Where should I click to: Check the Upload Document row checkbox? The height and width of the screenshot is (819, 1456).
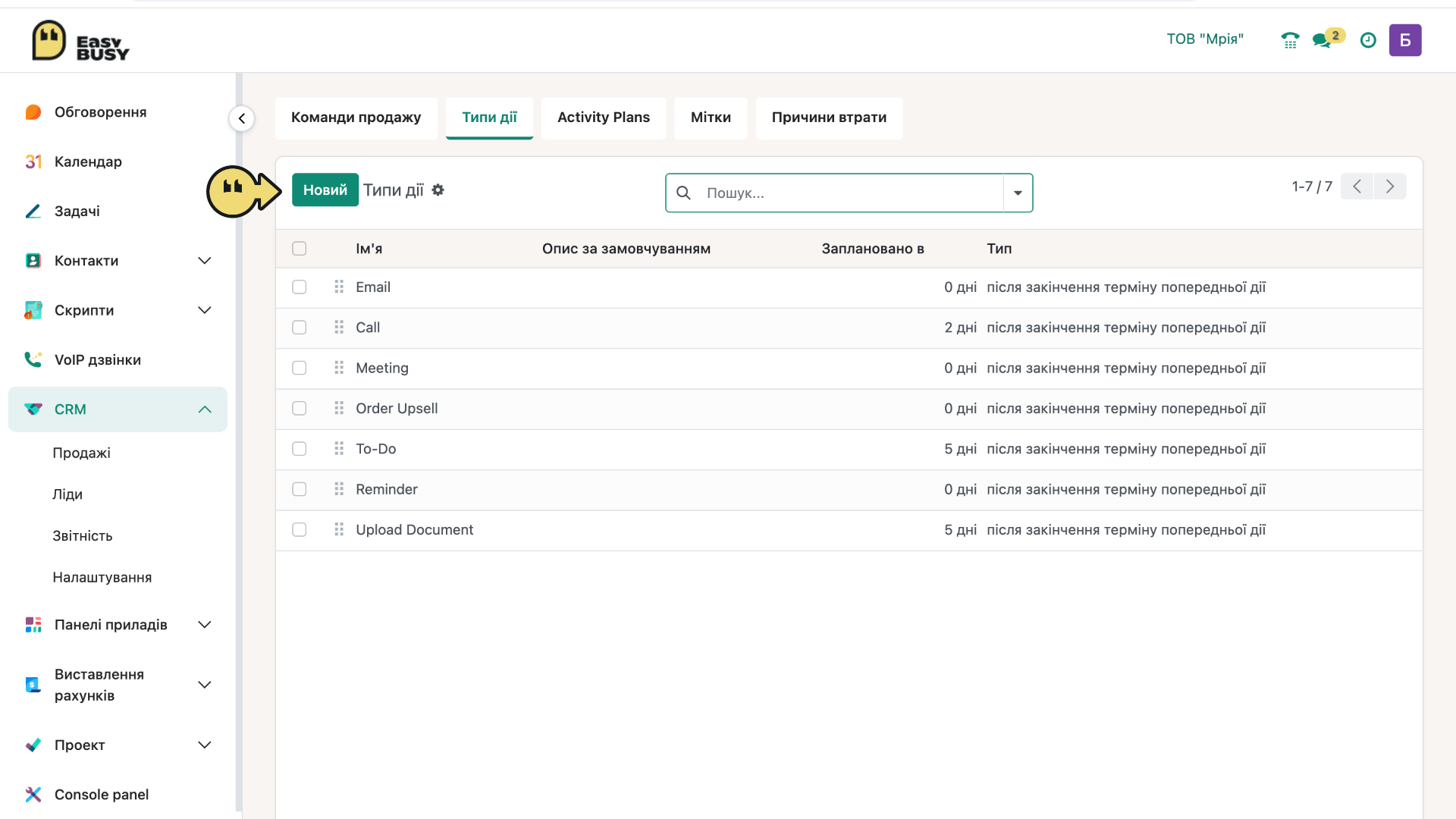(300, 529)
